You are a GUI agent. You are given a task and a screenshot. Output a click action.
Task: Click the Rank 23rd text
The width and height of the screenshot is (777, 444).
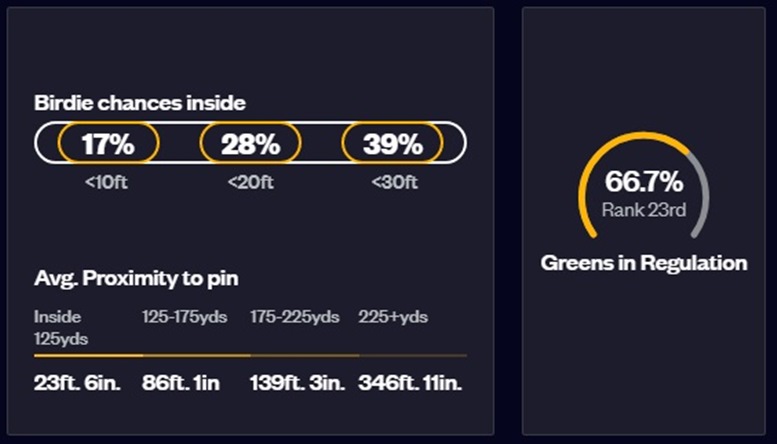pyautogui.click(x=643, y=210)
